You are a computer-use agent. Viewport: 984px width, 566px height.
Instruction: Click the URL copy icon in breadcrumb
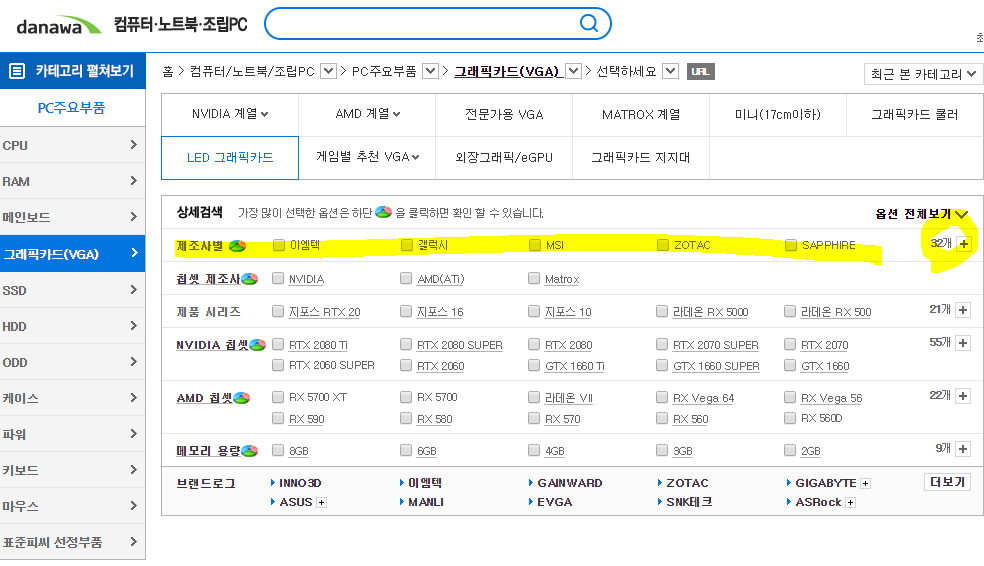click(x=701, y=71)
